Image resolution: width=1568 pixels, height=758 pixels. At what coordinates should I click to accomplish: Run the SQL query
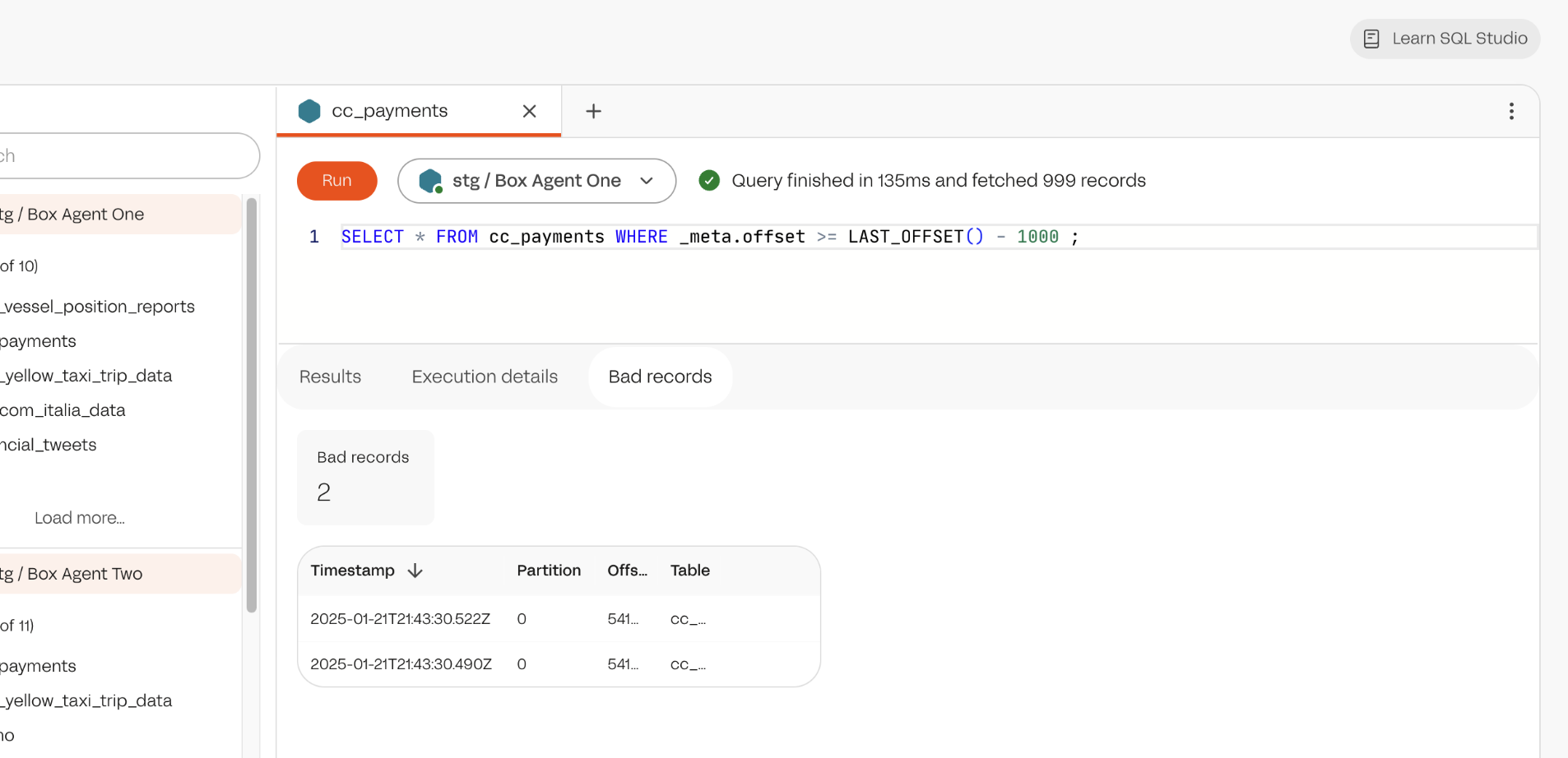tap(336, 181)
